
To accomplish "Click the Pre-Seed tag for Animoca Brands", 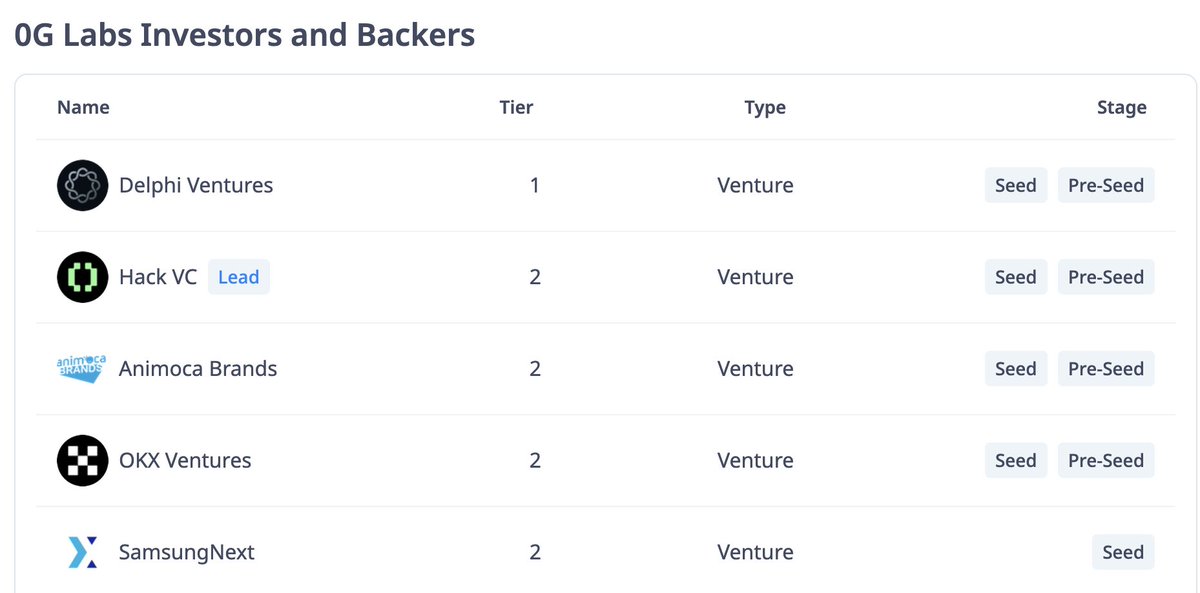I will click(x=1106, y=369).
